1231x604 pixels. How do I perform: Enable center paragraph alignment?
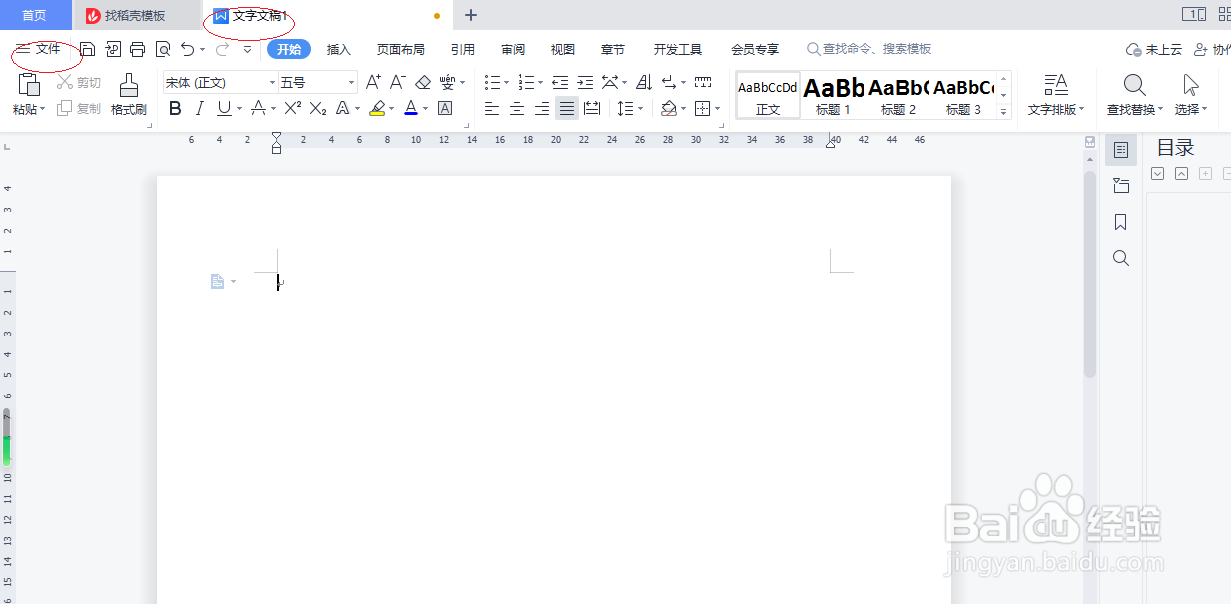tap(516, 107)
